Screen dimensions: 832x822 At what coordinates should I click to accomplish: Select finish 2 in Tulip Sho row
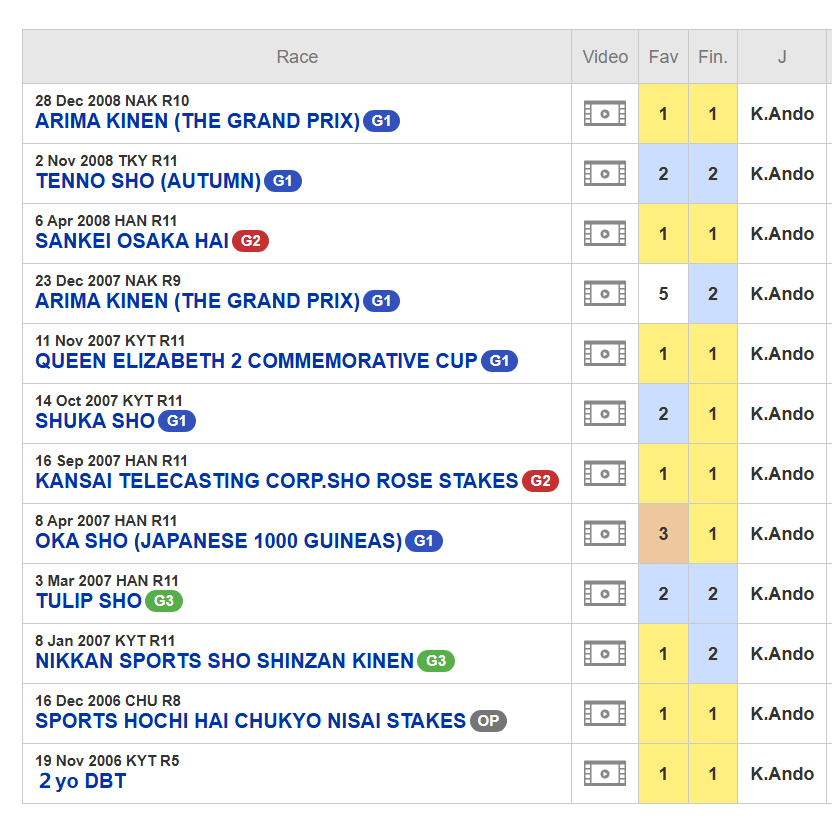click(713, 593)
